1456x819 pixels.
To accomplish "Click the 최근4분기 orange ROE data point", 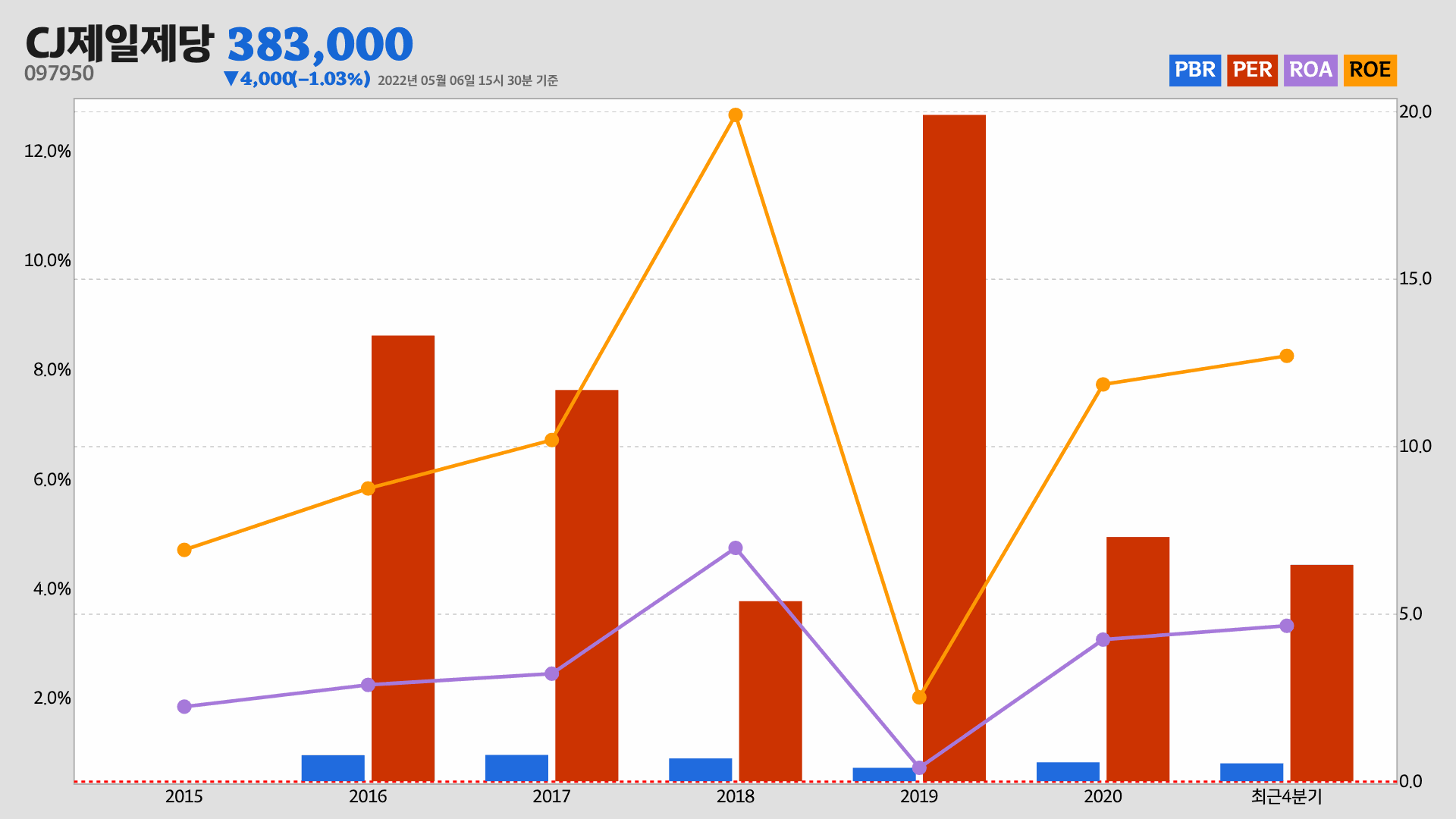I will (1287, 356).
